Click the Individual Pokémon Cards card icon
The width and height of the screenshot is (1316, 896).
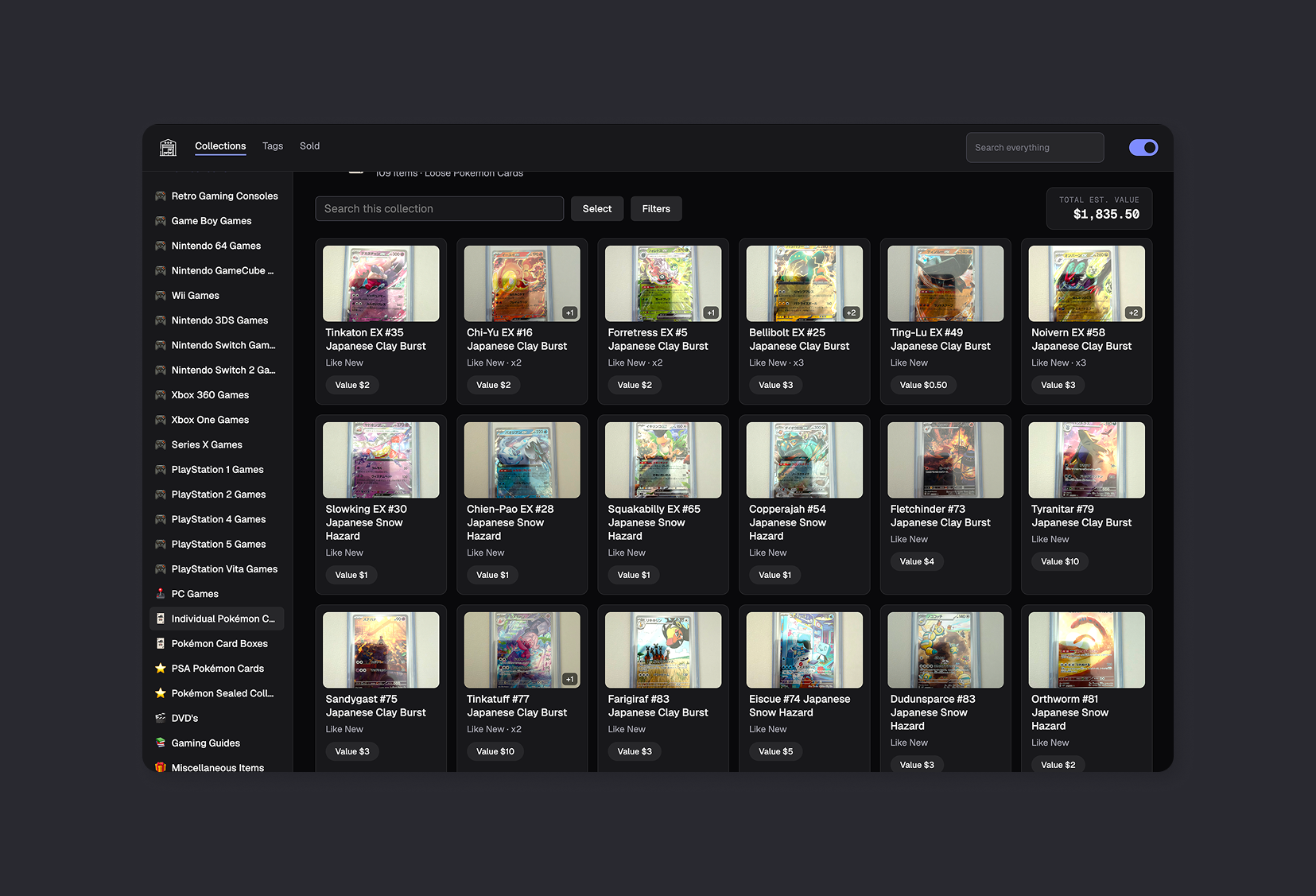(161, 619)
